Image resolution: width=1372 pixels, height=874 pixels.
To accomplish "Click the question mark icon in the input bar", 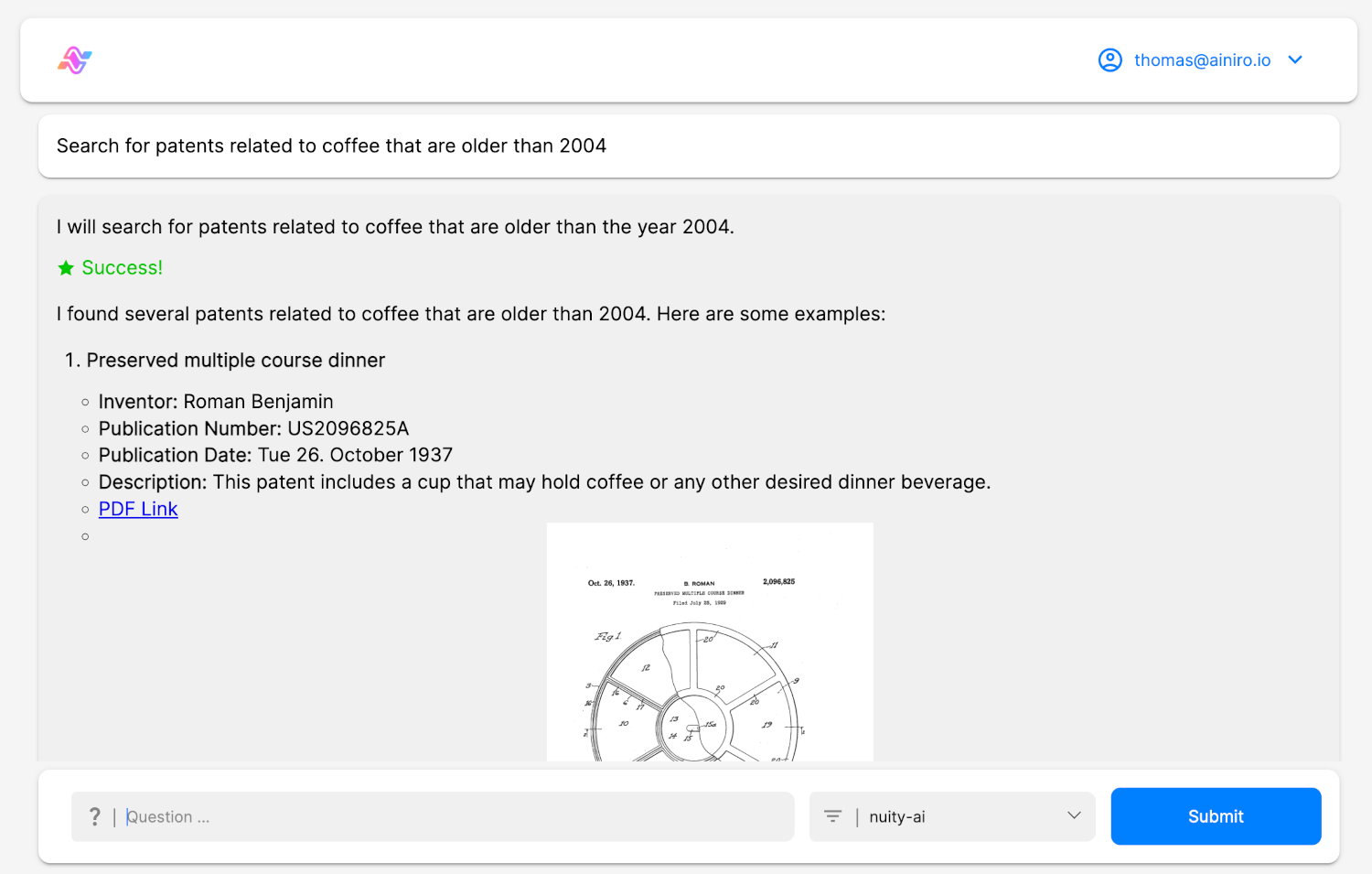I will (x=94, y=816).
